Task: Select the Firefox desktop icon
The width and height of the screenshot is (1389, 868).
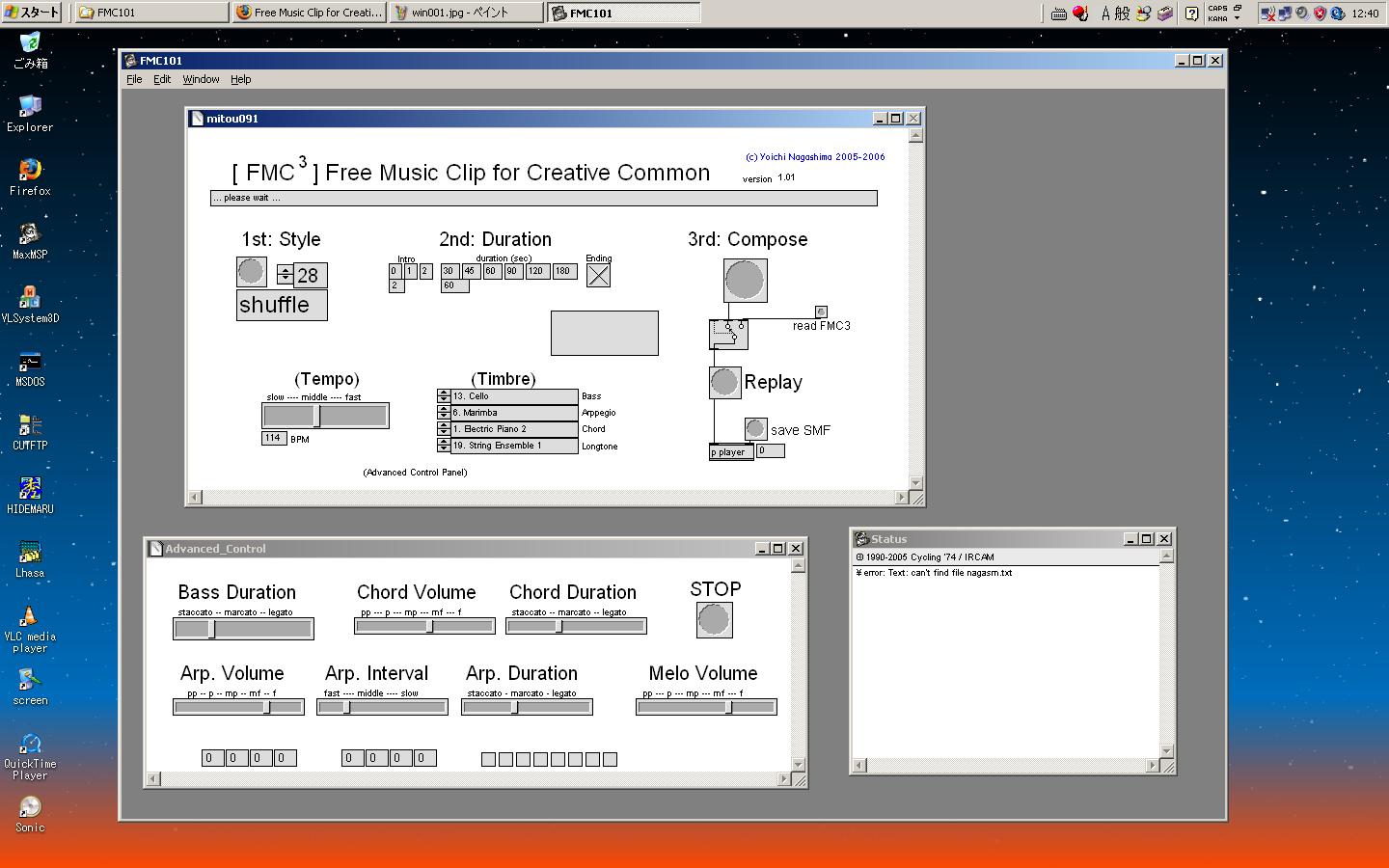Action: [x=30, y=177]
